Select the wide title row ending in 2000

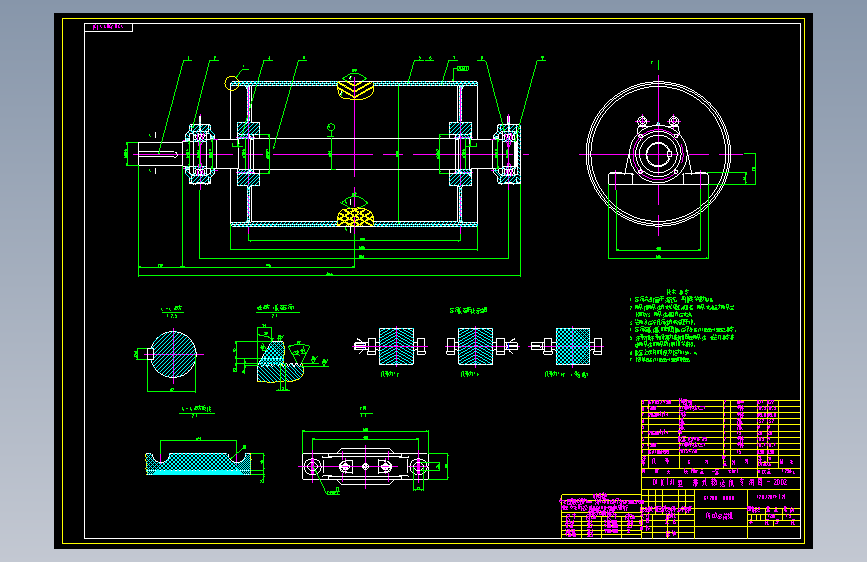720,482
